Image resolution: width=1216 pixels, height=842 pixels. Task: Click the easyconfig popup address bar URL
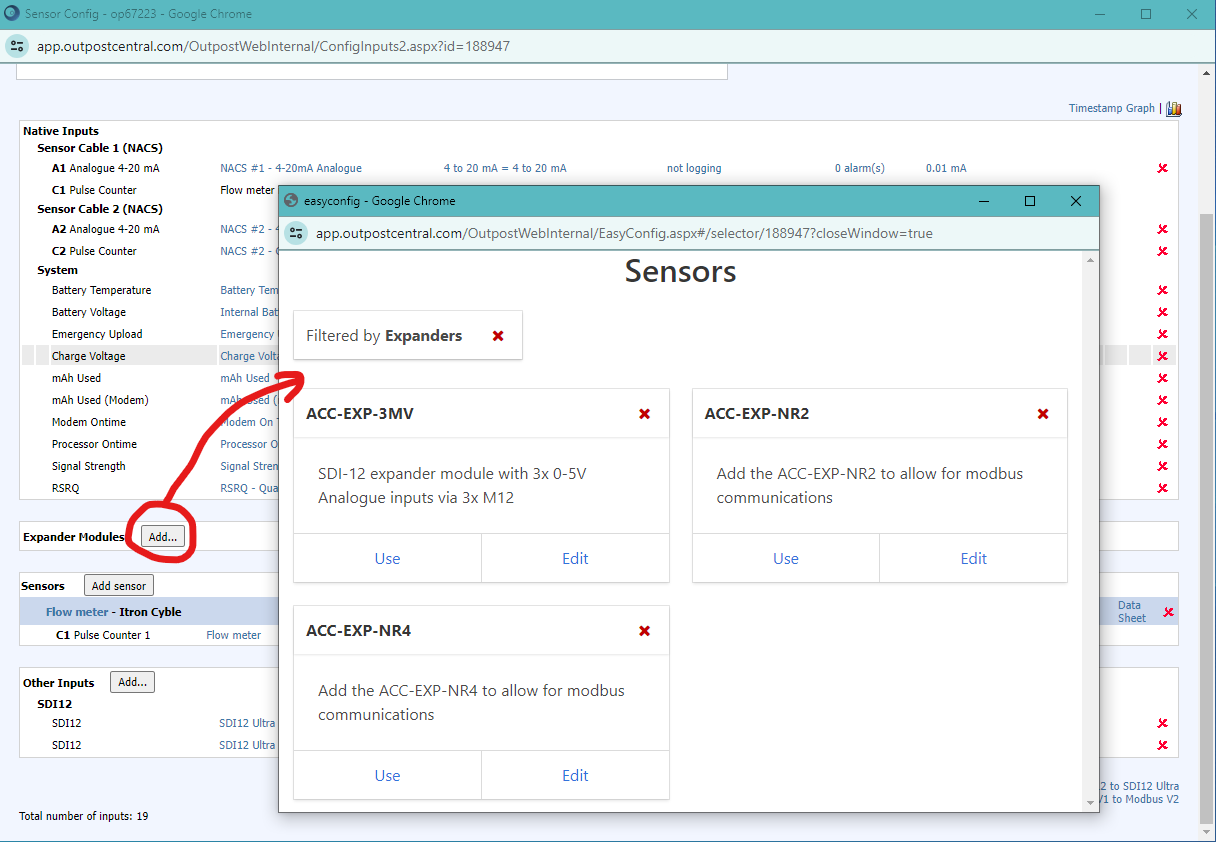coord(624,233)
